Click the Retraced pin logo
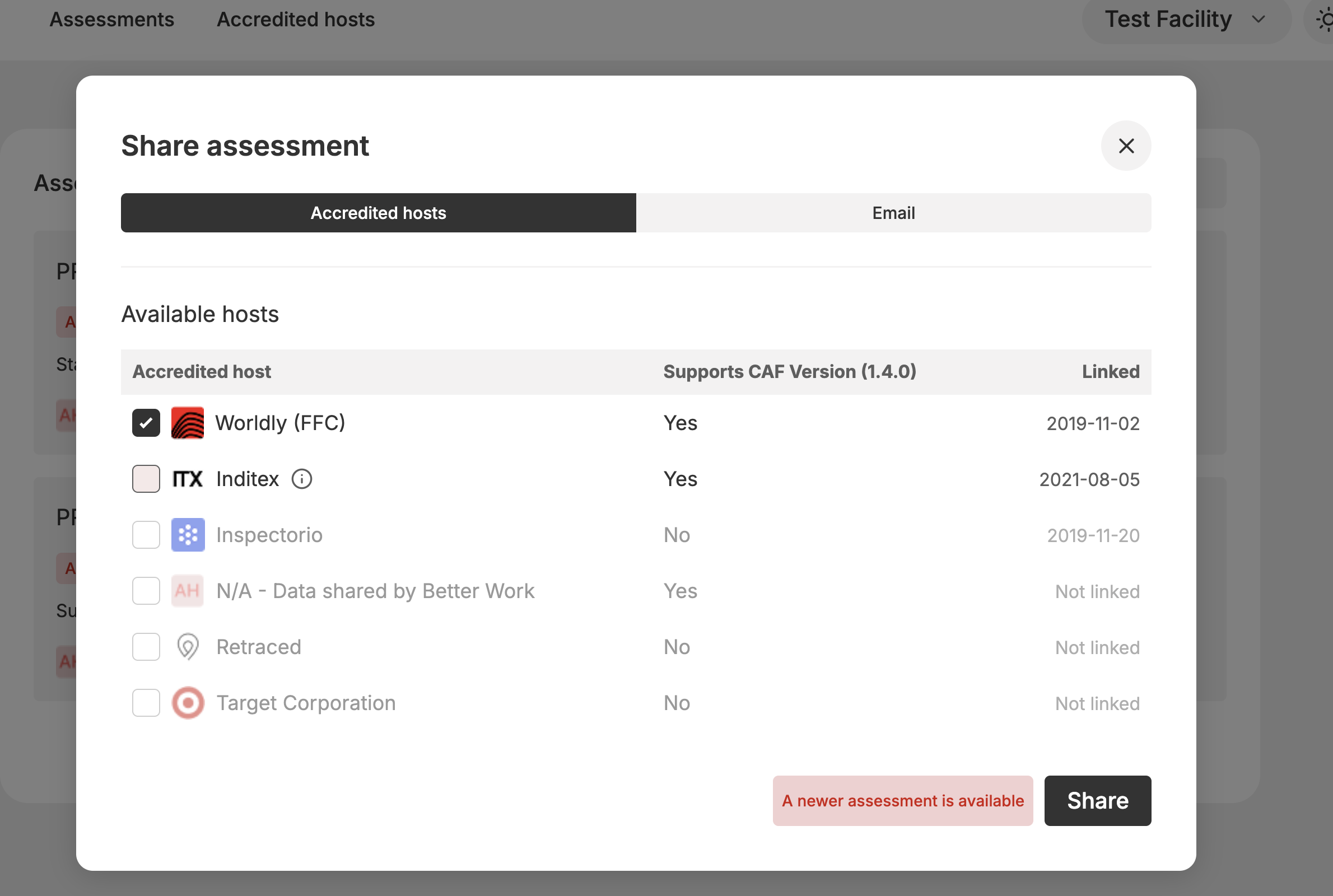This screenshot has width=1333, height=896. point(188,647)
